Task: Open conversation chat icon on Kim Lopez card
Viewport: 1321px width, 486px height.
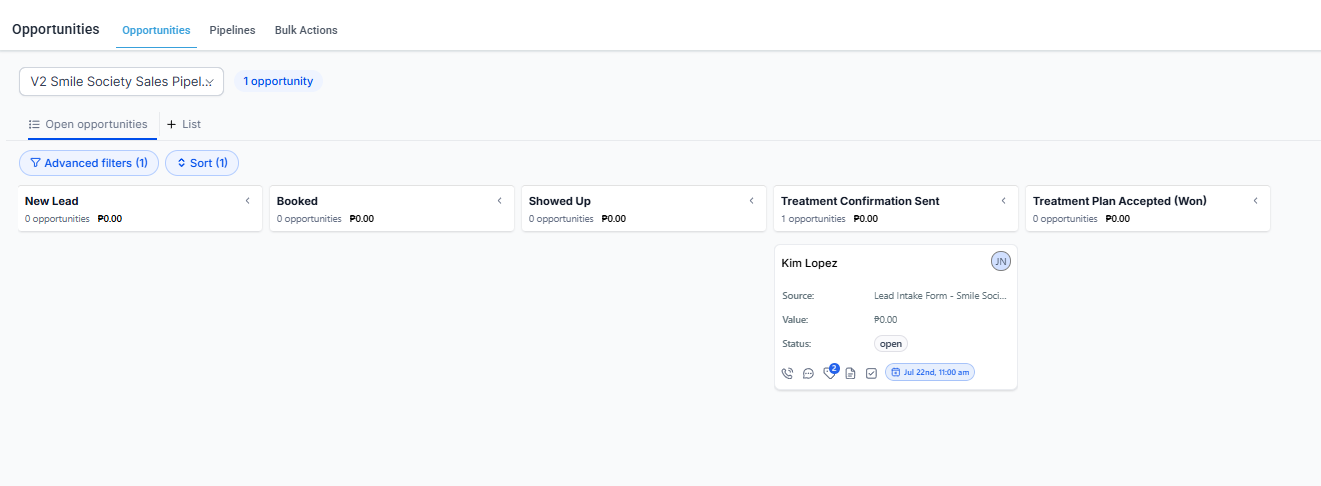Action: (x=808, y=373)
